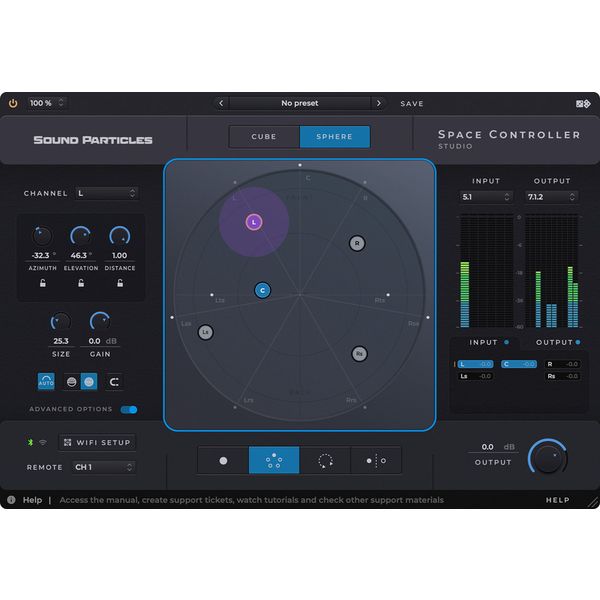The image size is (600, 600).
Task: Click the Elevation lock icon
Action: coord(81,283)
